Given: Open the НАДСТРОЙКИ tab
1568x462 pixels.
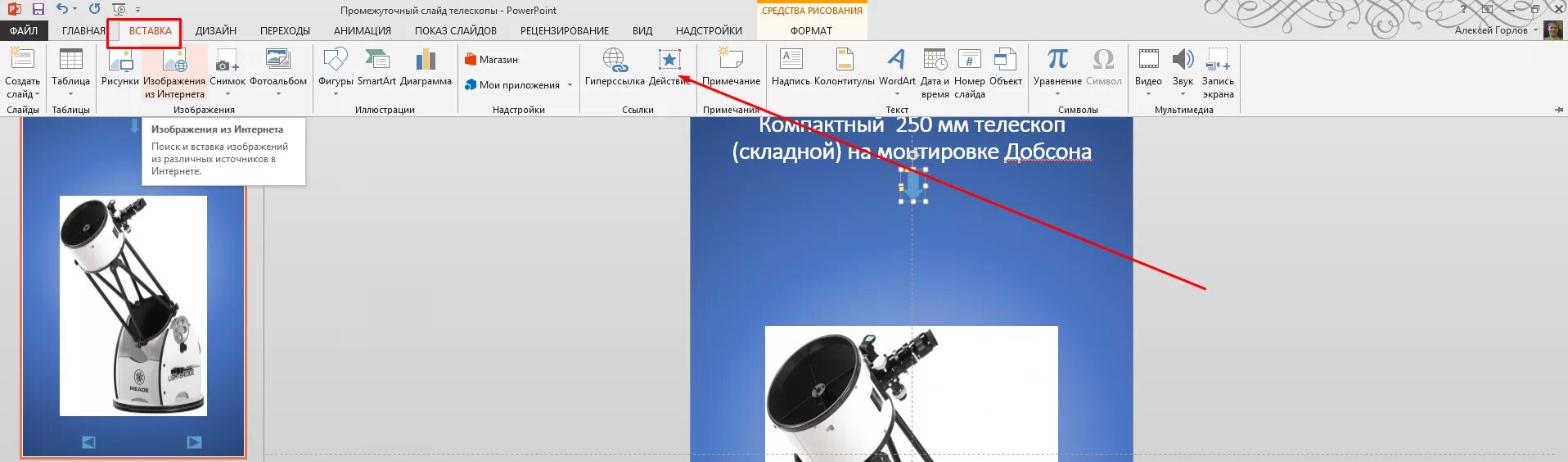Looking at the screenshot, I should [709, 30].
